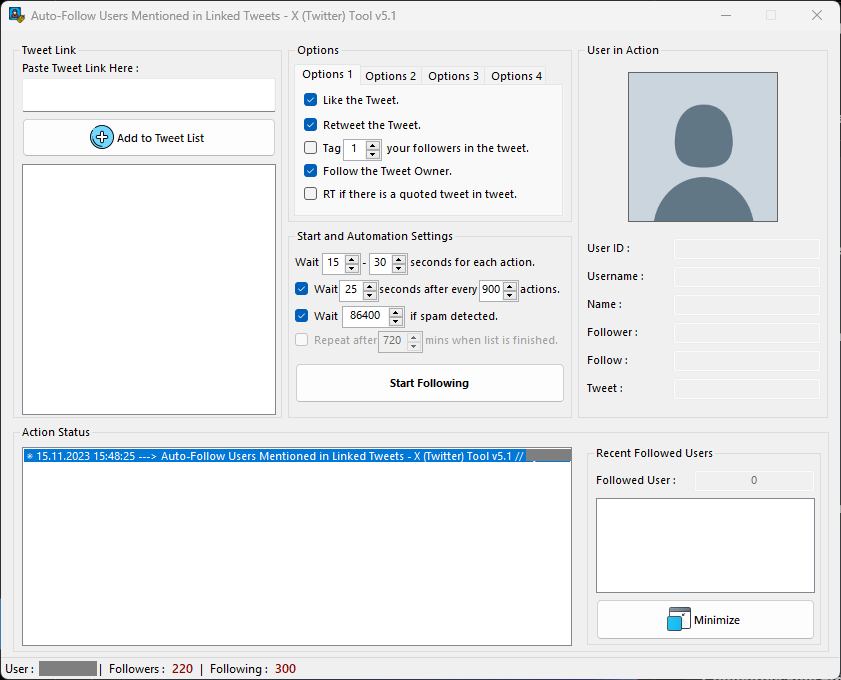
Task: Click the Start Following button
Action: tap(430, 383)
